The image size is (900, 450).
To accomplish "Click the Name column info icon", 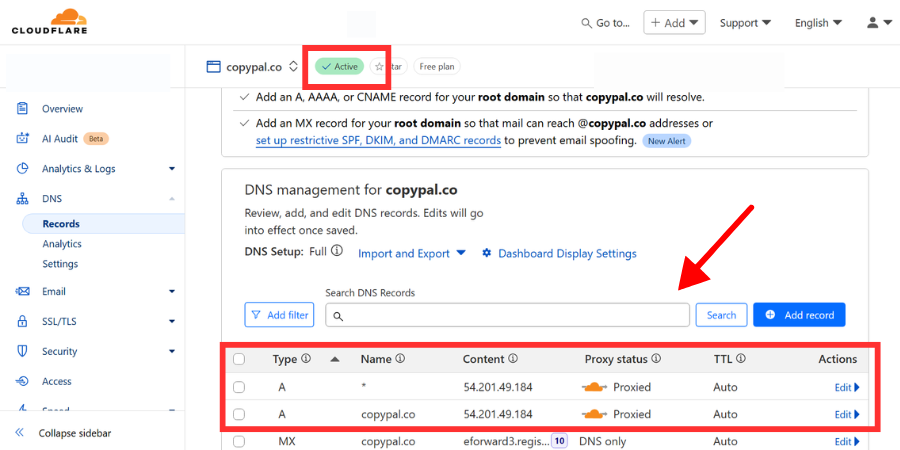I will pyautogui.click(x=400, y=358).
